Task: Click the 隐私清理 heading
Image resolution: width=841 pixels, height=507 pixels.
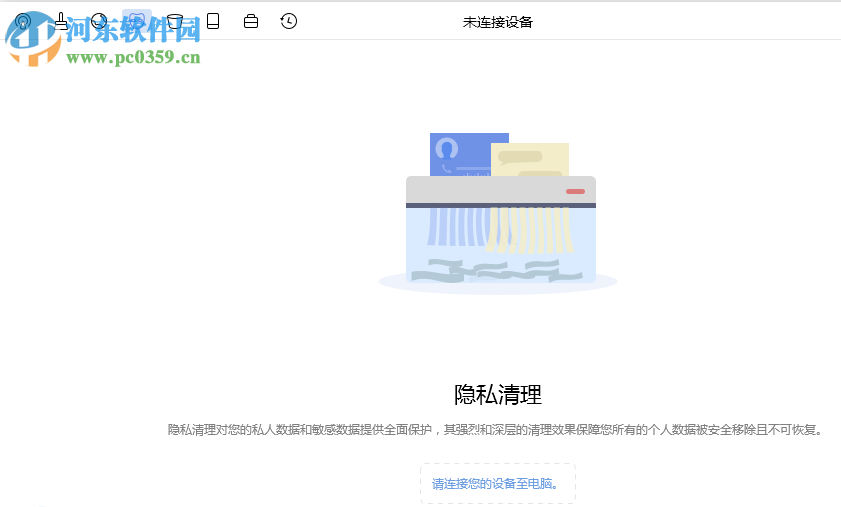Action: click(498, 395)
